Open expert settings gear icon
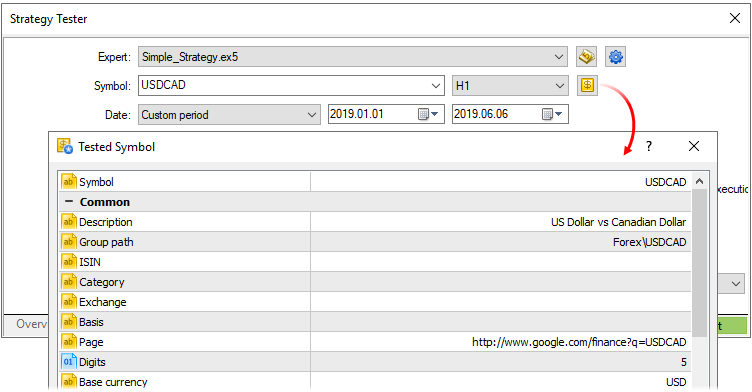The width and height of the screenshot is (752, 392). [x=615, y=57]
